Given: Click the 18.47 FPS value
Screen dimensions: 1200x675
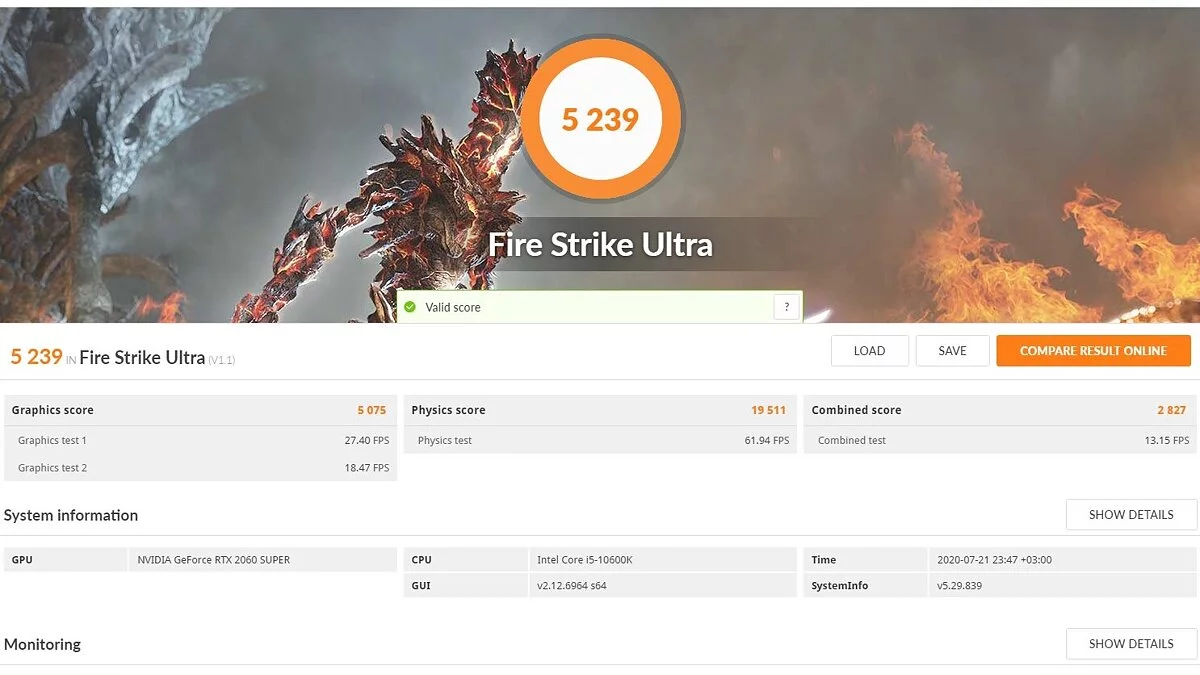Looking at the screenshot, I should point(367,468).
